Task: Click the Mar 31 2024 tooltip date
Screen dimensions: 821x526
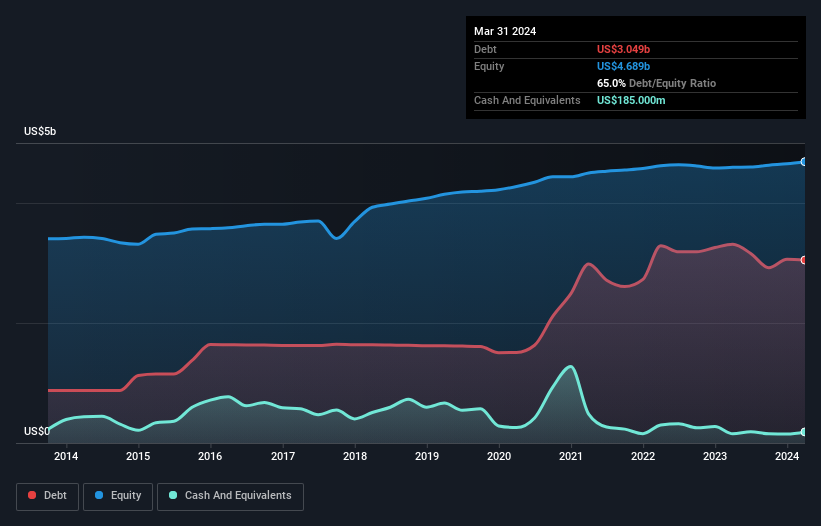Action: tap(505, 31)
